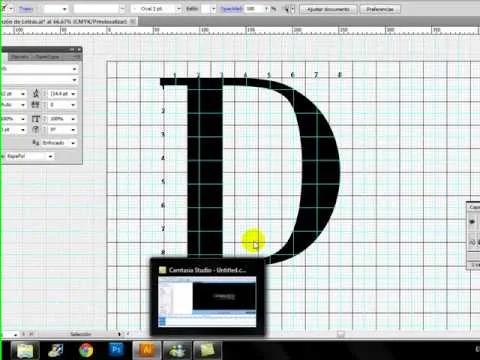Viewport: 480px width, 360px height.
Task: Open the Español language dropdown
Action: 50,156
